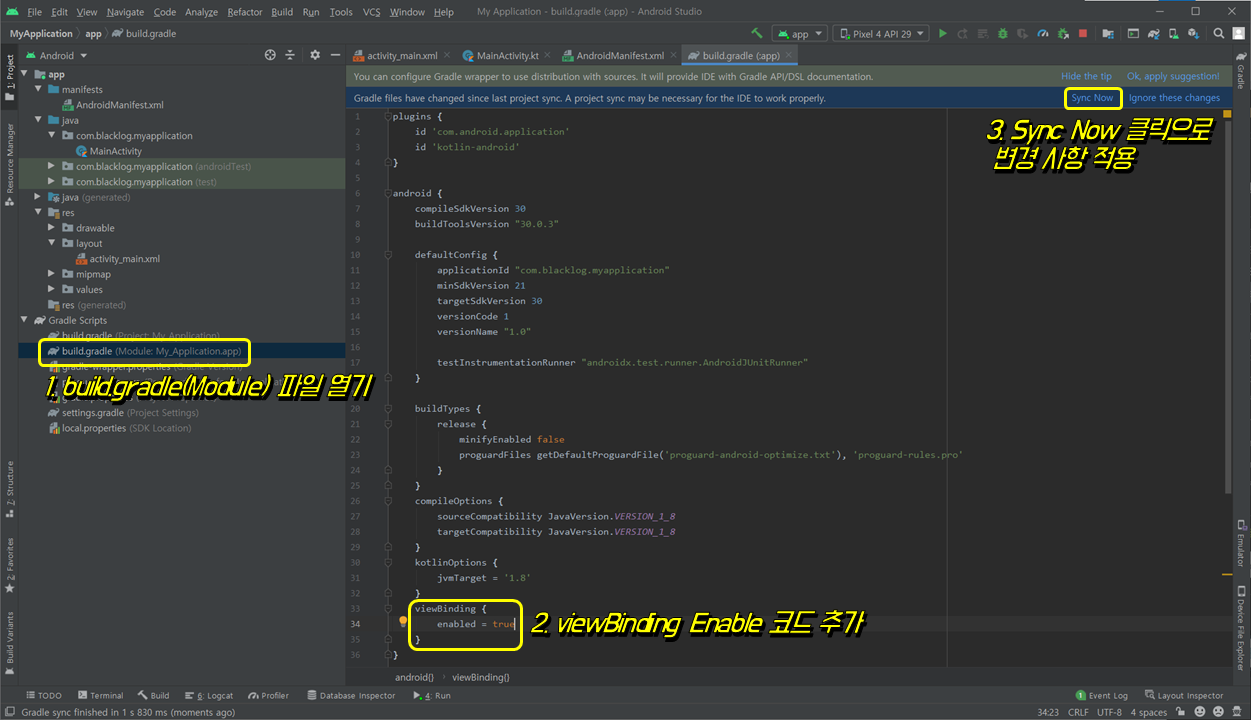
Task: Open the profiler gauge icon in toolbar
Action: pos(1043,33)
